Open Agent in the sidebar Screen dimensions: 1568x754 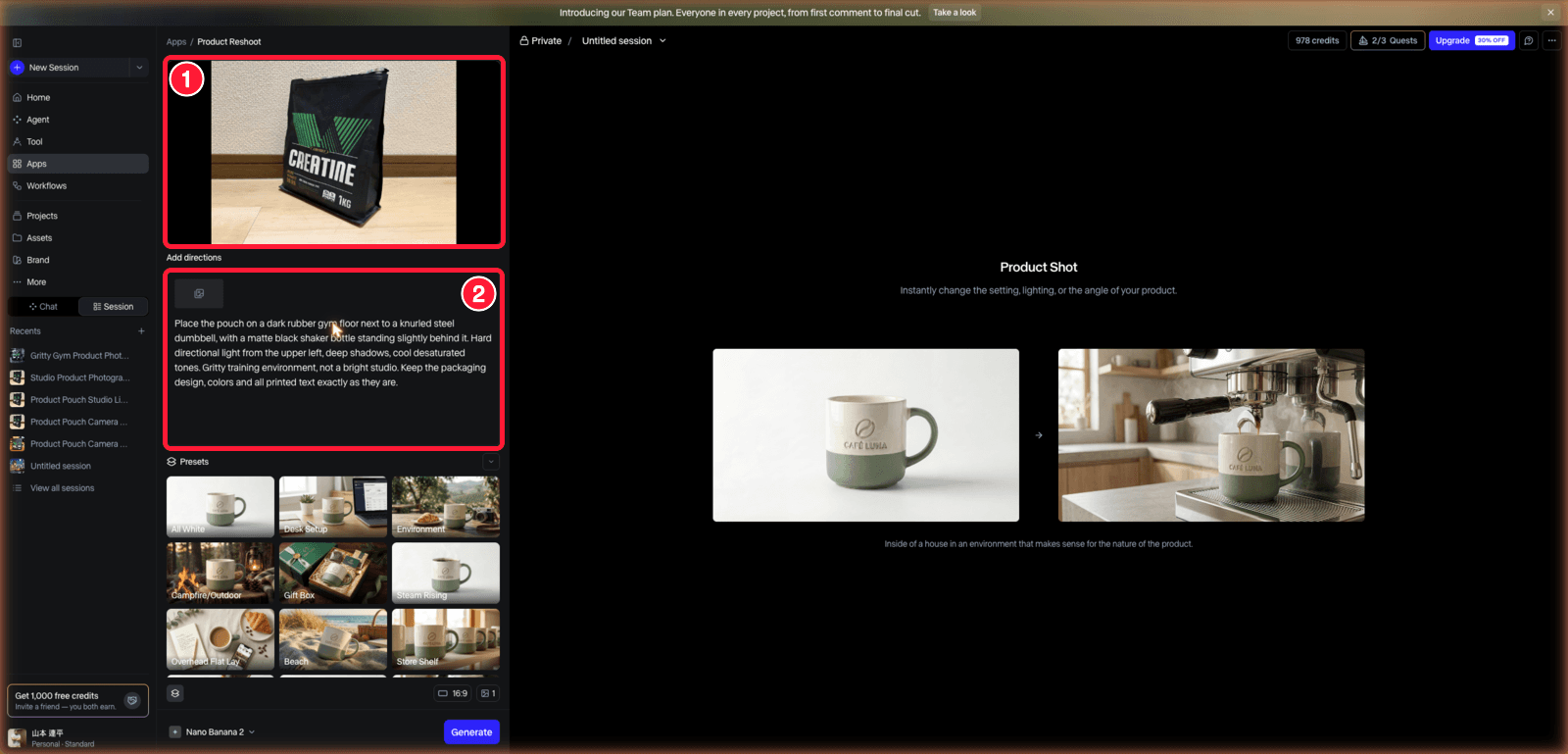(x=78, y=120)
